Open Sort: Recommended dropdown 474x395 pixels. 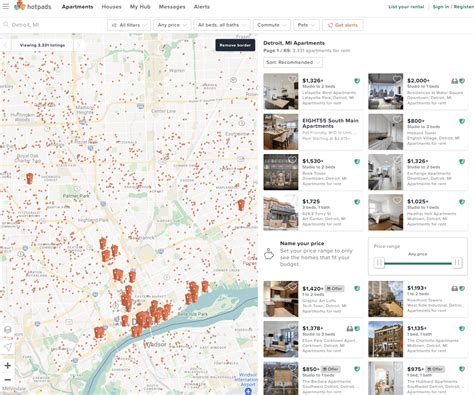[x=293, y=62]
